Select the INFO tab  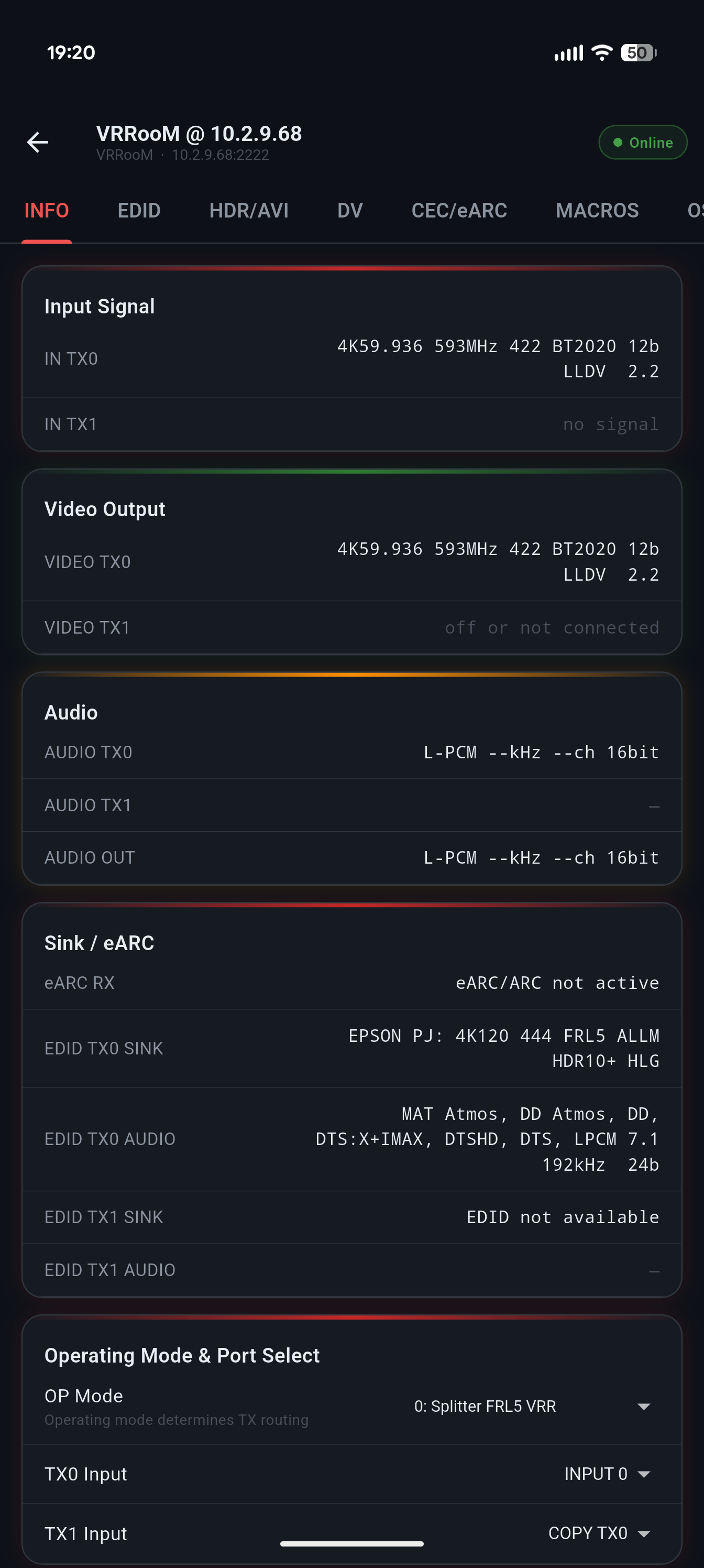(46, 211)
